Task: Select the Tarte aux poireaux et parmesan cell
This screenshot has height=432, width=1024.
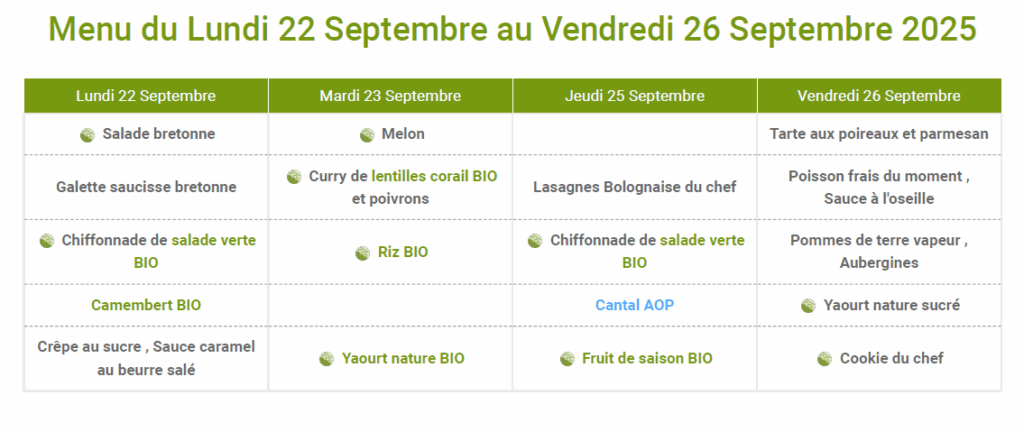Action: click(879, 134)
